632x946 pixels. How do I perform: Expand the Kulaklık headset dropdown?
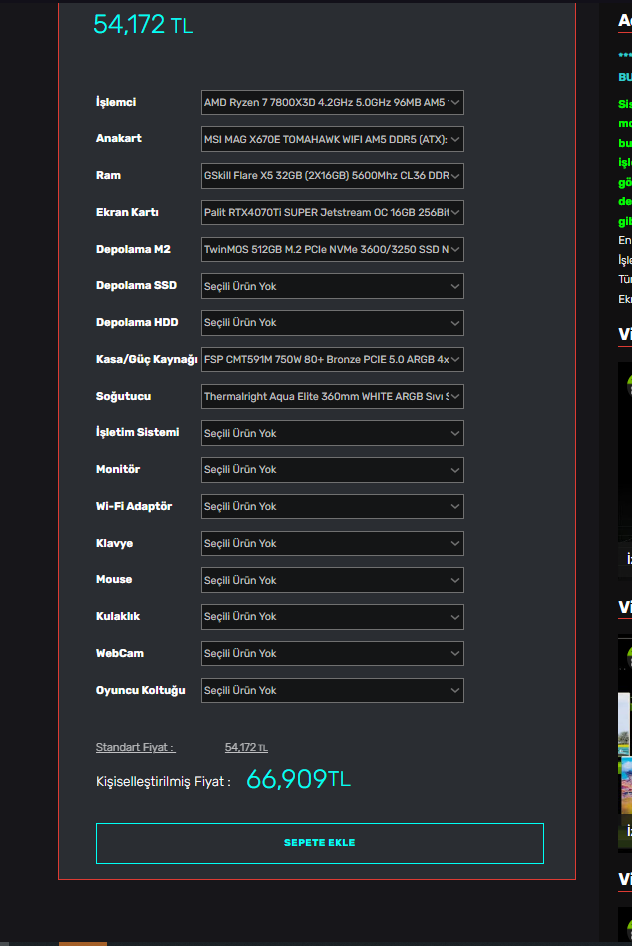click(x=332, y=617)
